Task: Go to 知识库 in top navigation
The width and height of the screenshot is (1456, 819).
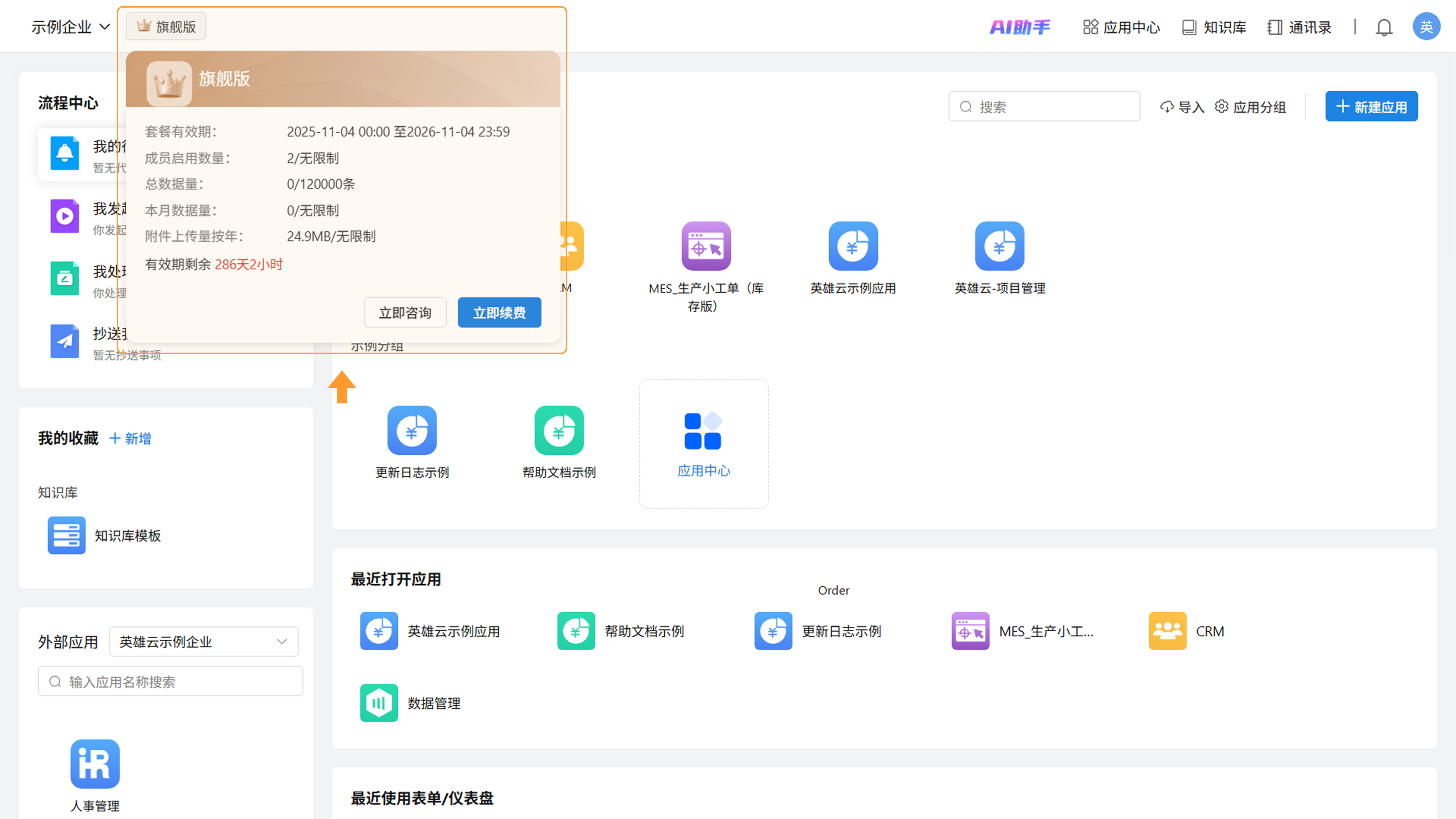Action: 1214,27
